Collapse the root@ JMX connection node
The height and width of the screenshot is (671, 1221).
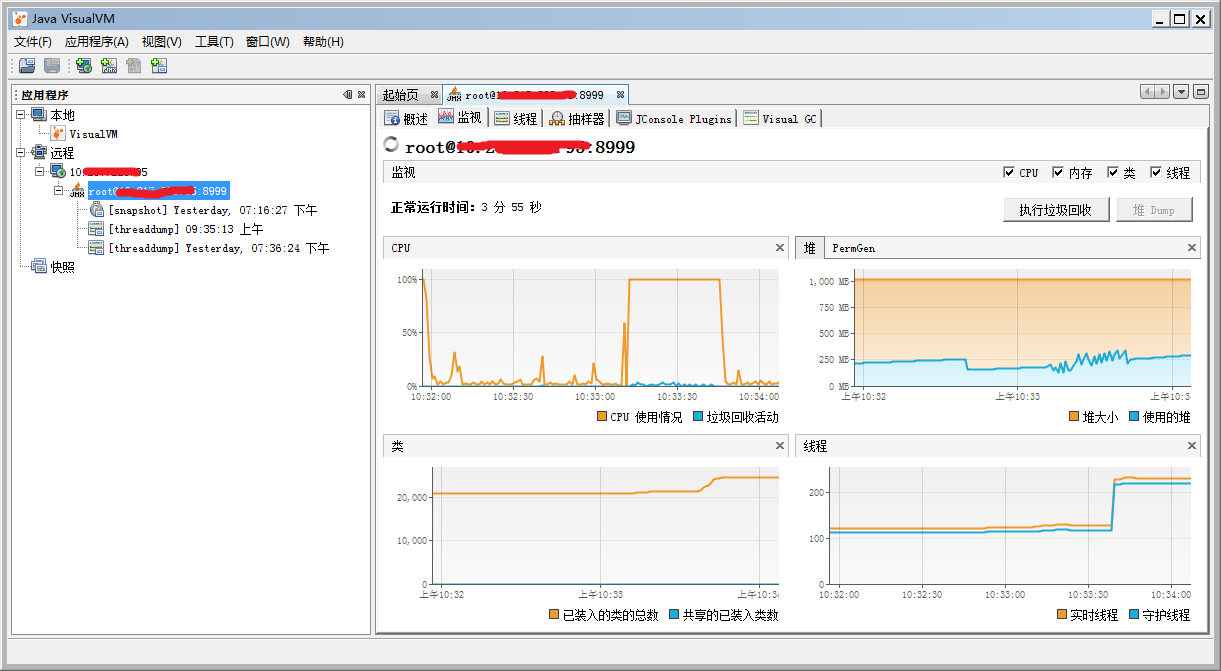pos(60,191)
